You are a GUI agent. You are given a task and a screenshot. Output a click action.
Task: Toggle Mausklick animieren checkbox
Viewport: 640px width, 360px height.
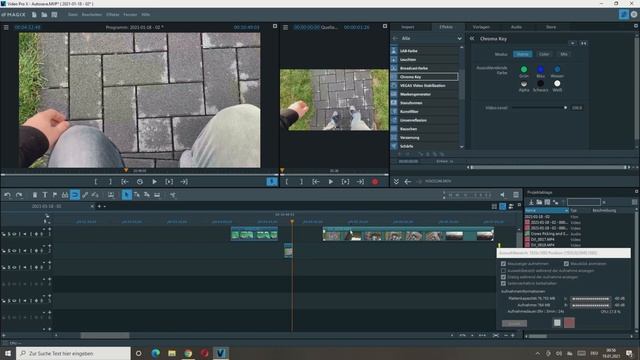pos(566,264)
